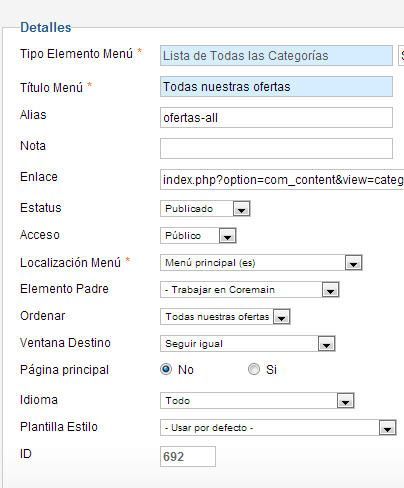Click the Tipo Elemento Menú field
Screen dimensions: 404x488
click(x=276, y=56)
